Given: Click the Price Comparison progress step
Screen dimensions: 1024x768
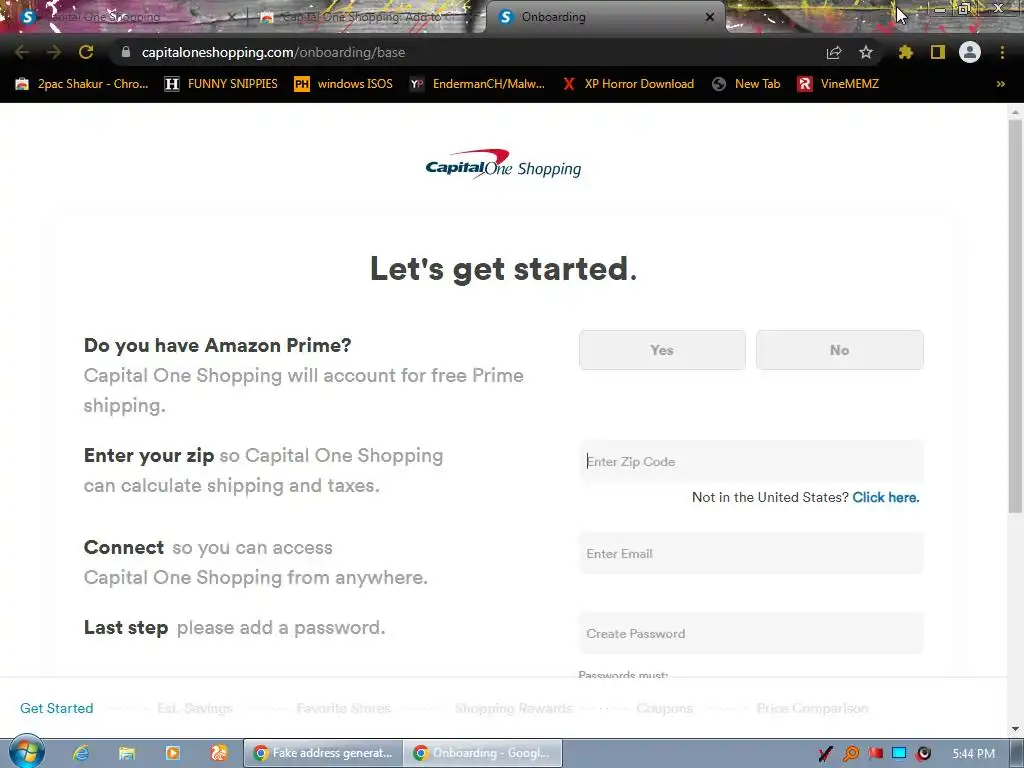Looking at the screenshot, I should point(812,708).
